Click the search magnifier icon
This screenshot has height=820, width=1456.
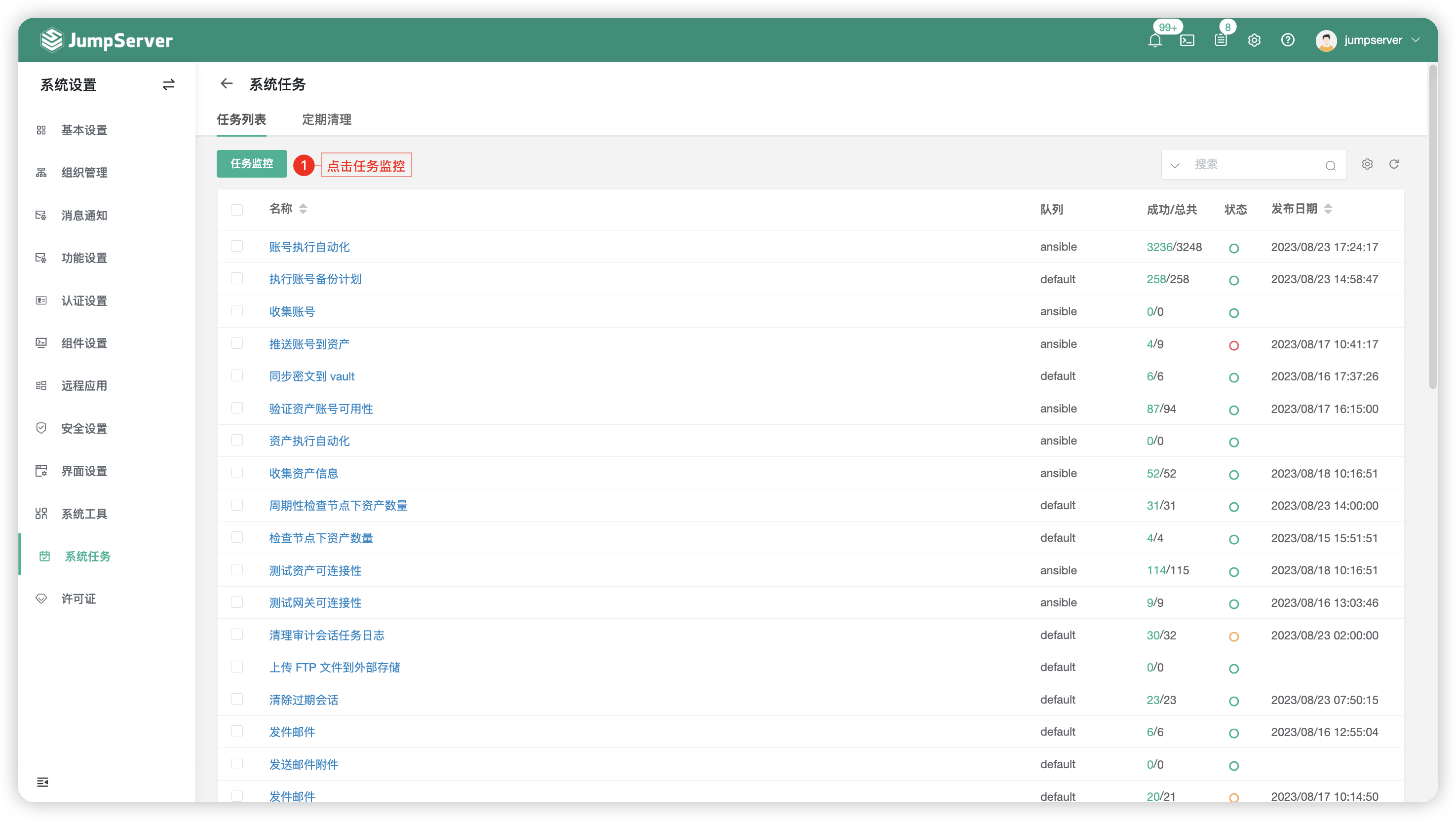pos(1331,165)
